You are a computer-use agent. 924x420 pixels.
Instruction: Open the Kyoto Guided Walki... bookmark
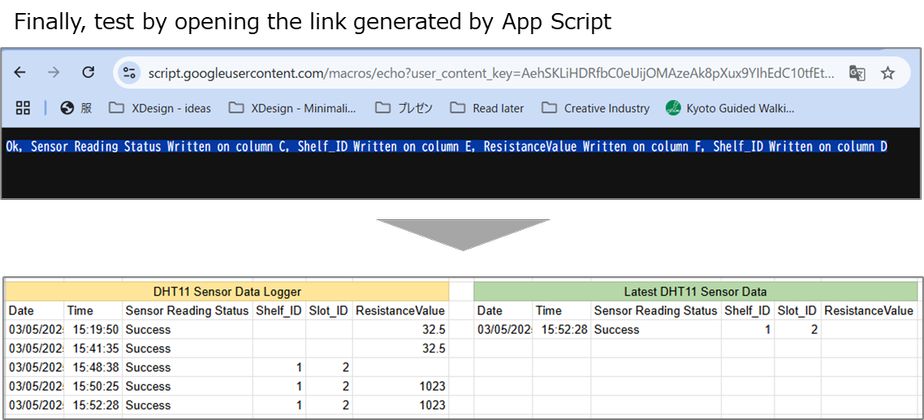(x=730, y=108)
